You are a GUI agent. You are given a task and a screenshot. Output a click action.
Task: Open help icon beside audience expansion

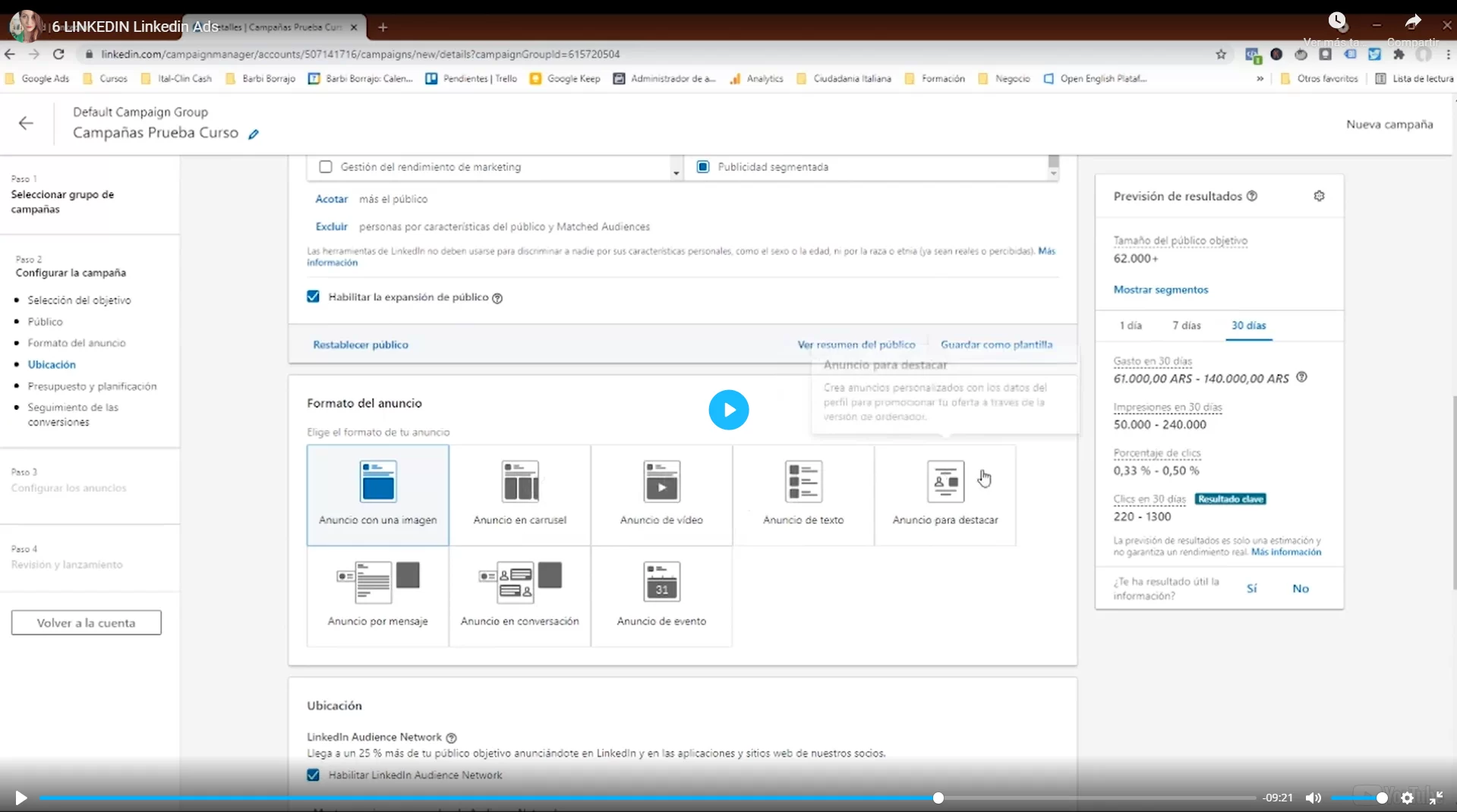497,298
